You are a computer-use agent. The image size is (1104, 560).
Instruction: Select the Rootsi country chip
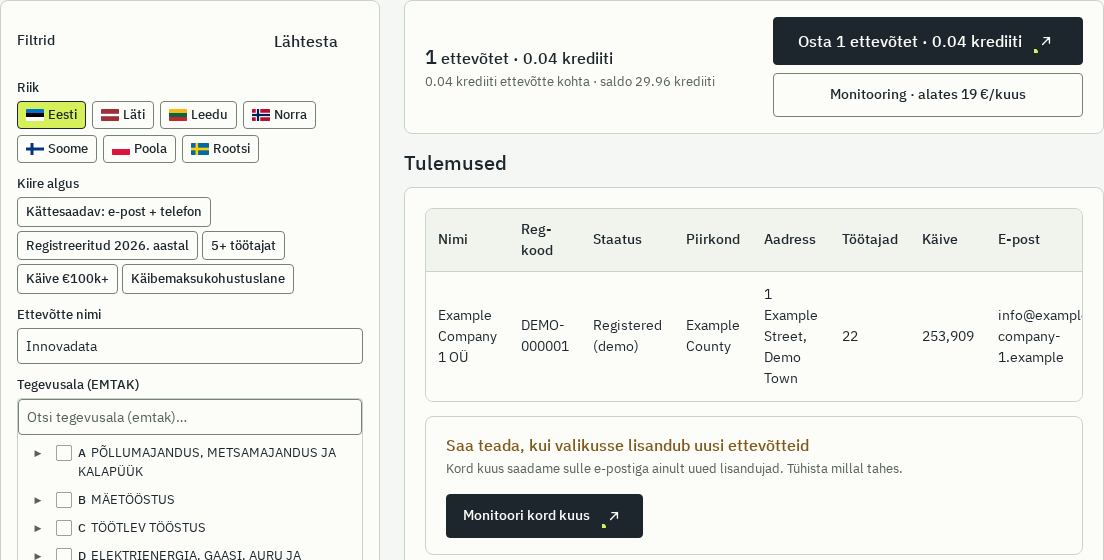click(220, 149)
